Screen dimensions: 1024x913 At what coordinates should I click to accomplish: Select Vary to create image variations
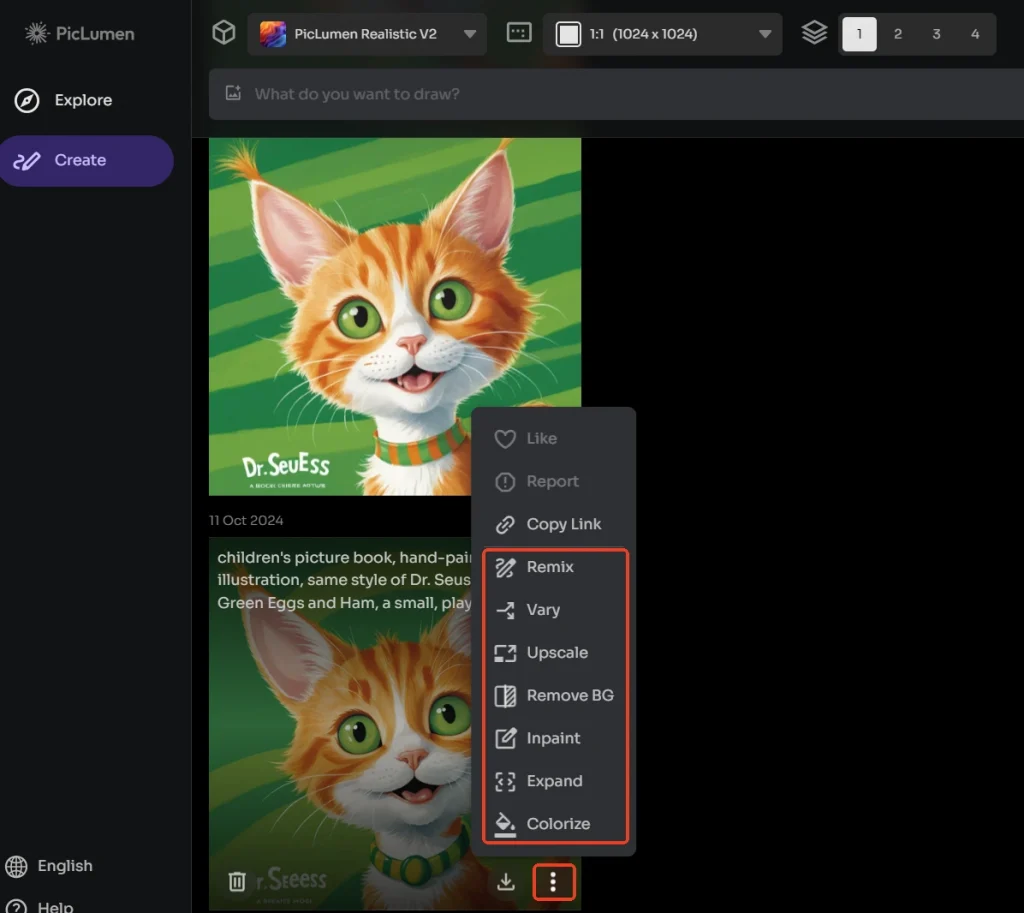pos(546,610)
